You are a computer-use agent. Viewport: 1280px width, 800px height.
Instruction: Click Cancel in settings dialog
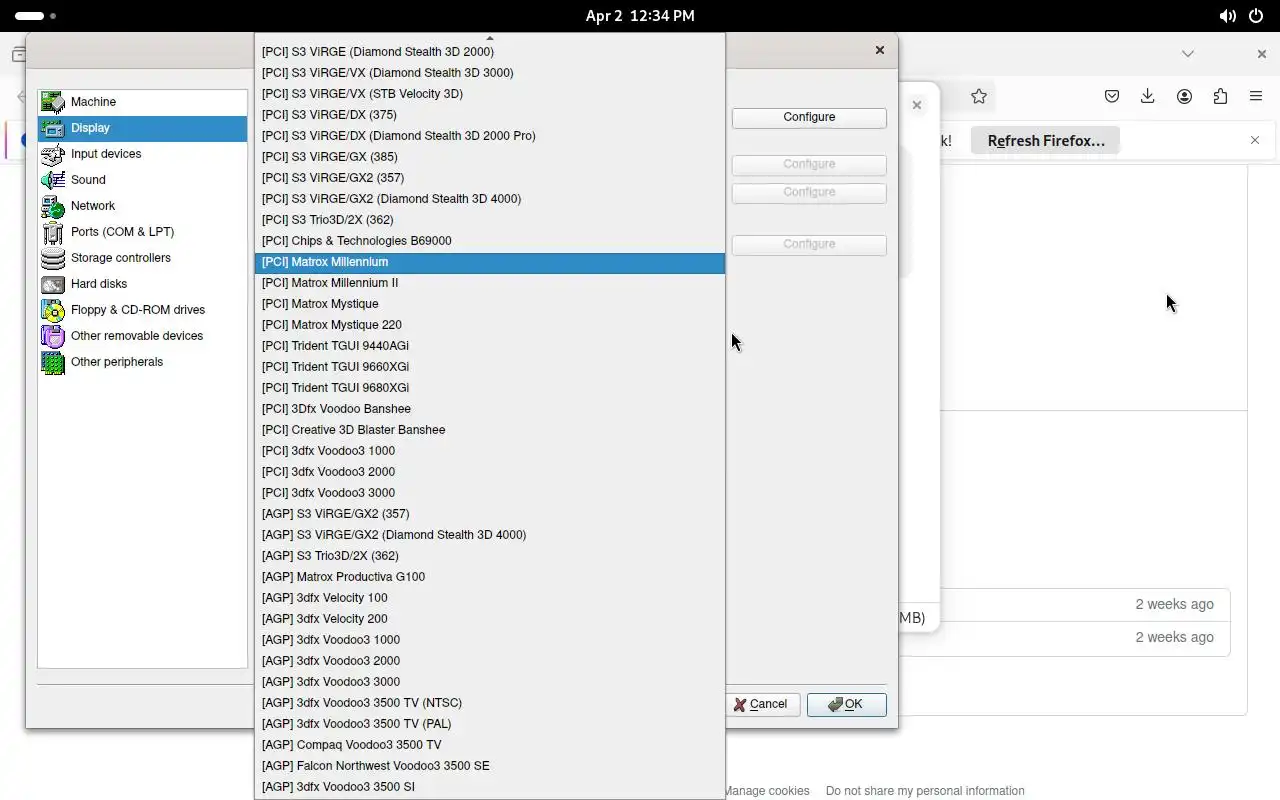coord(761,704)
